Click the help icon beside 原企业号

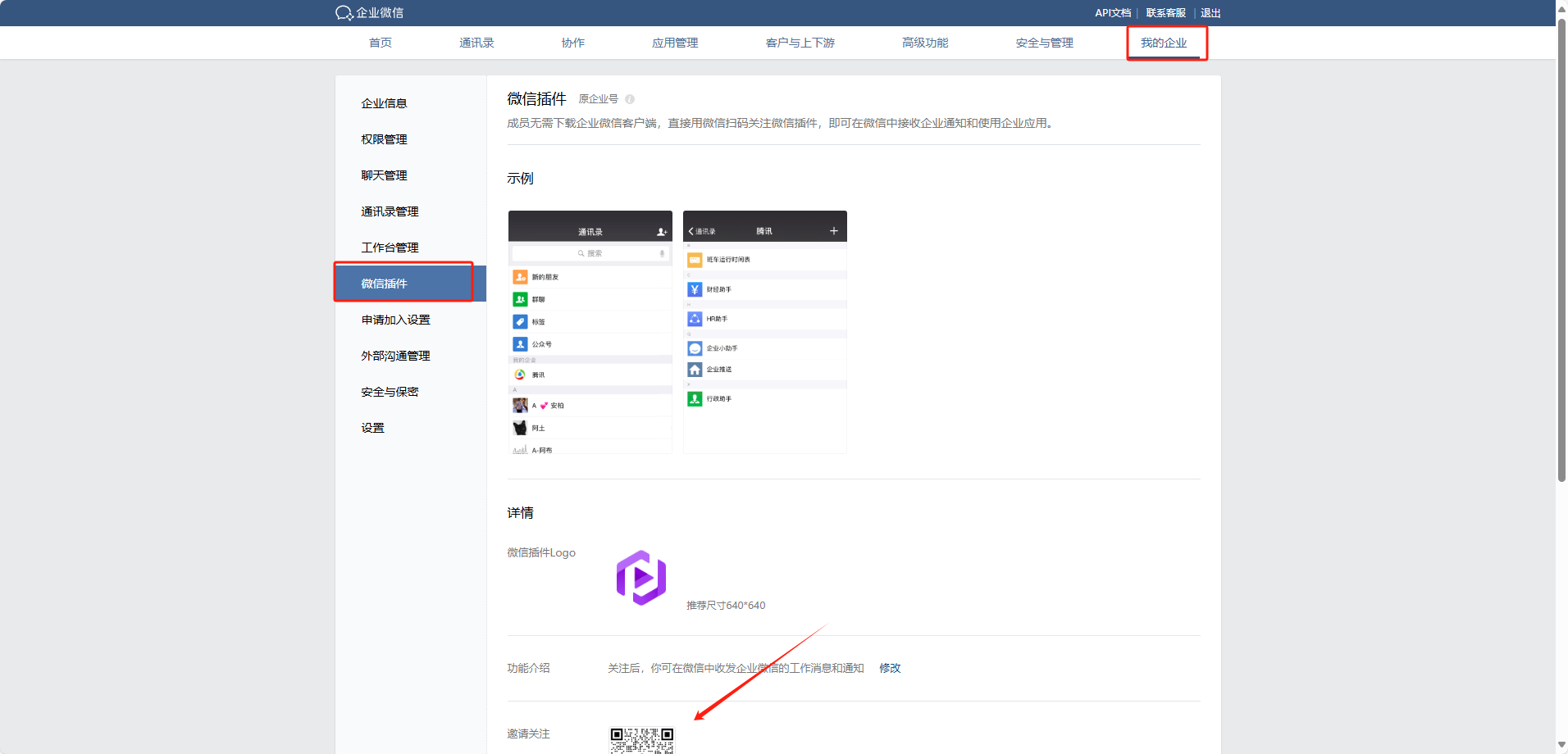[x=630, y=99]
